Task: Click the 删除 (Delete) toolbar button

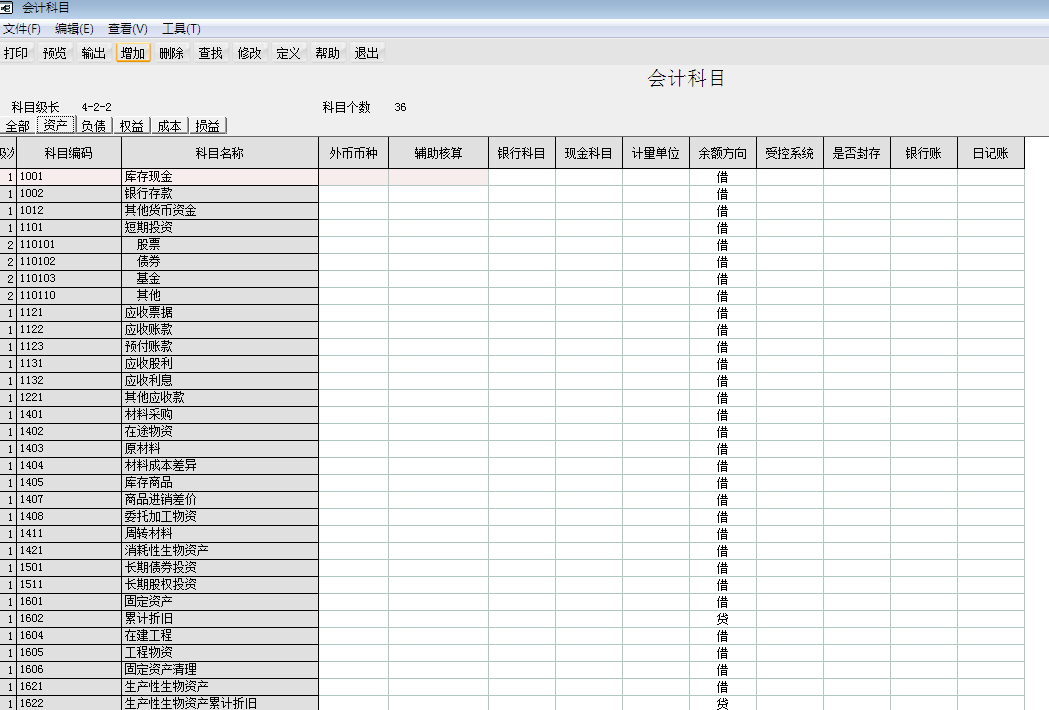Action: [172, 53]
